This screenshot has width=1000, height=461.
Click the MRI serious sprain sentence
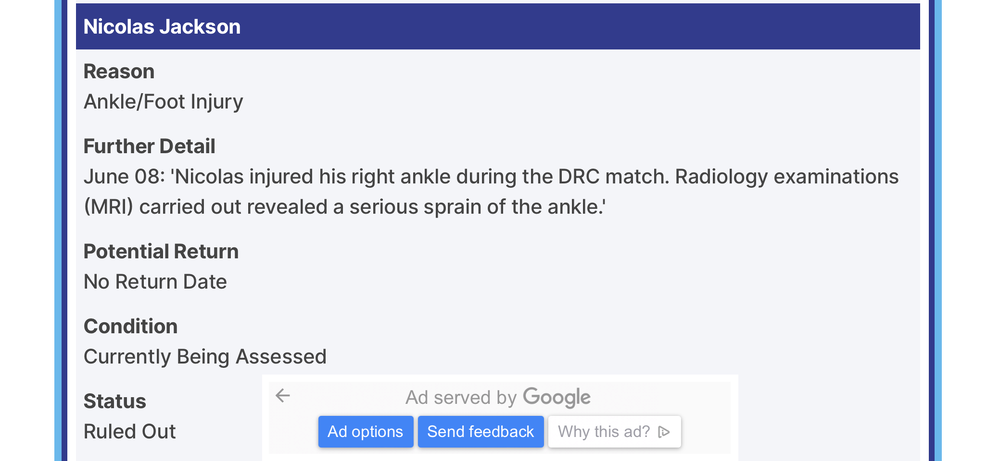pos(344,207)
